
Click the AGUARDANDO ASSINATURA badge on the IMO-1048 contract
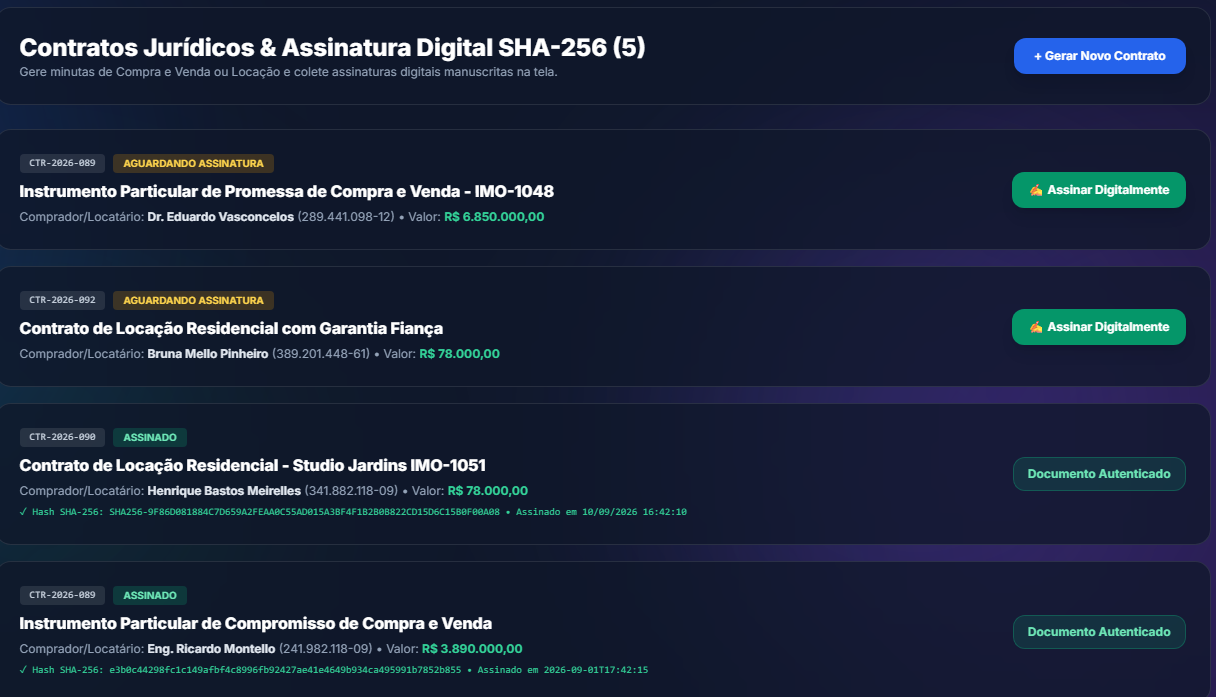tap(193, 163)
